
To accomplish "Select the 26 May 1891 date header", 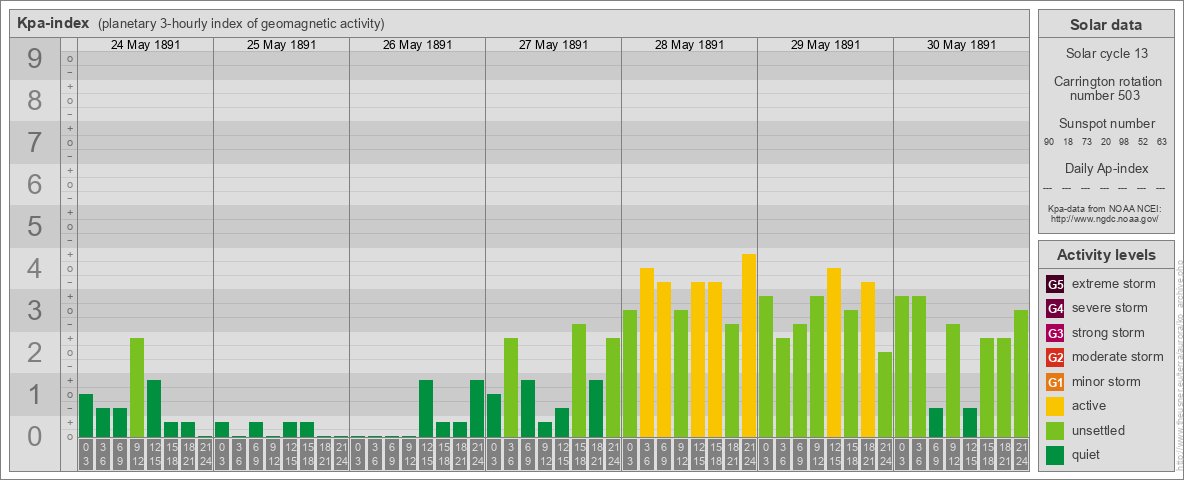I will 417,45.
